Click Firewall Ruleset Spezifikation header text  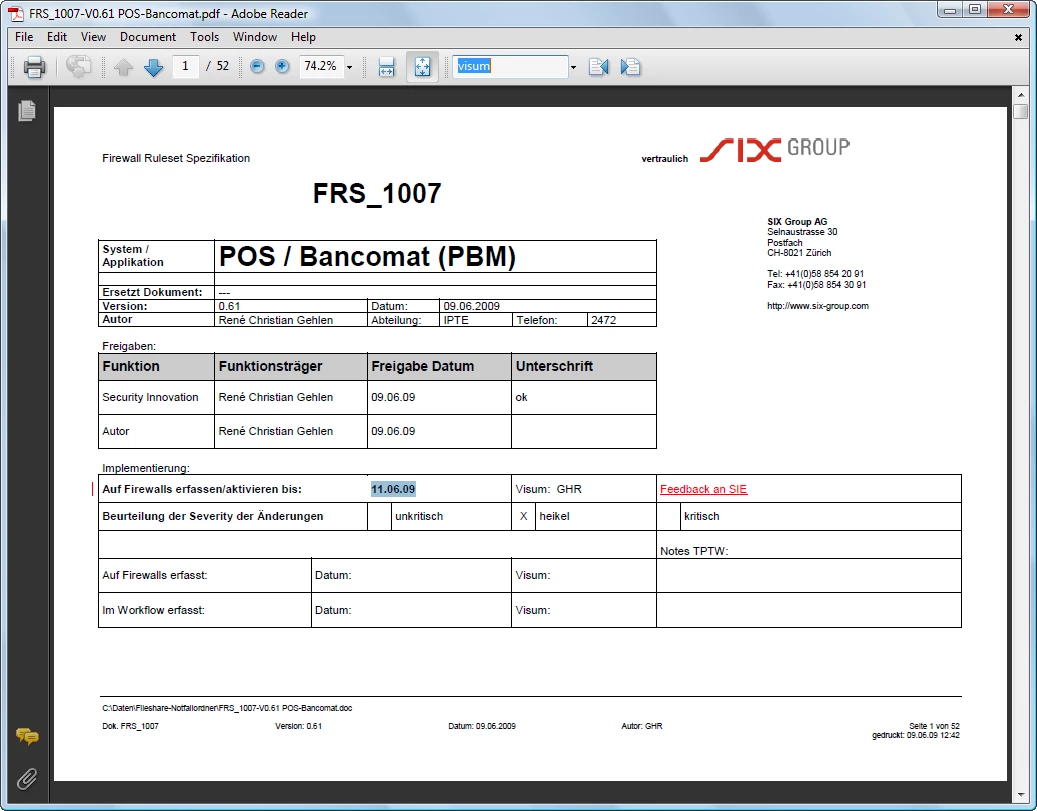click(176, 158)
